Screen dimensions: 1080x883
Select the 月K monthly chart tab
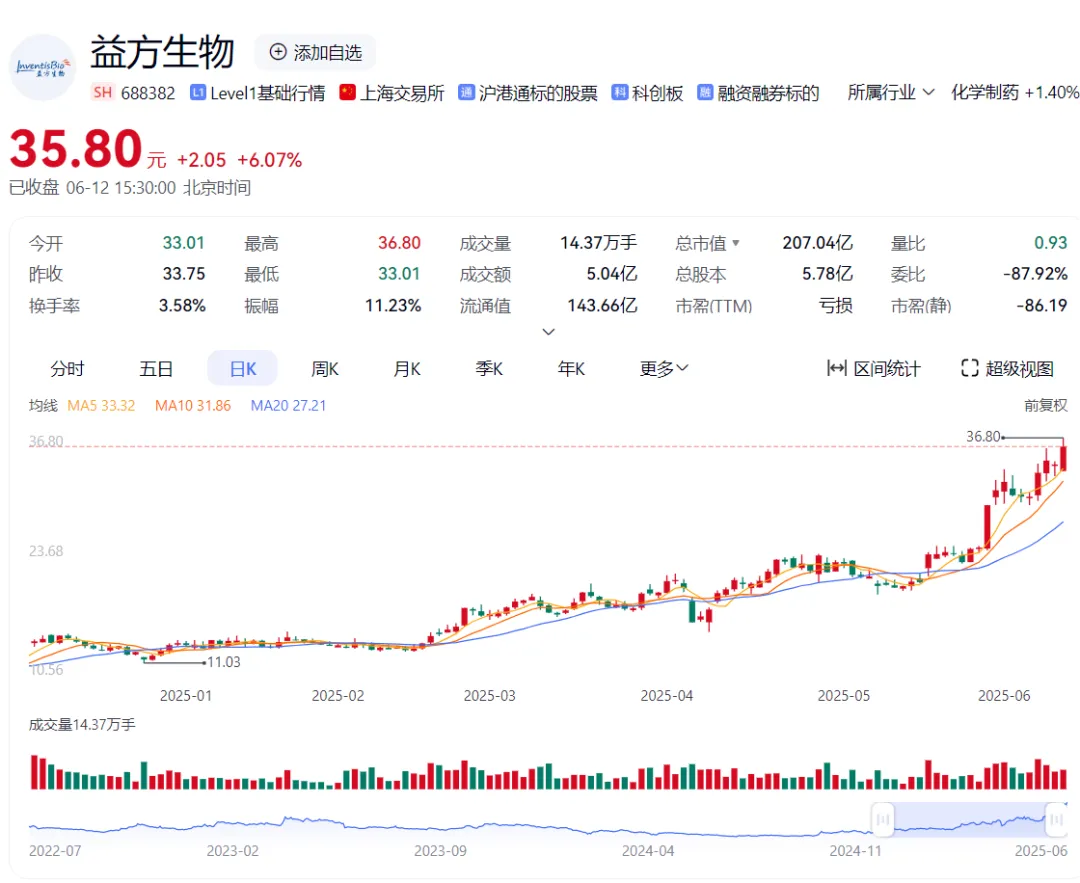(407, 369)
